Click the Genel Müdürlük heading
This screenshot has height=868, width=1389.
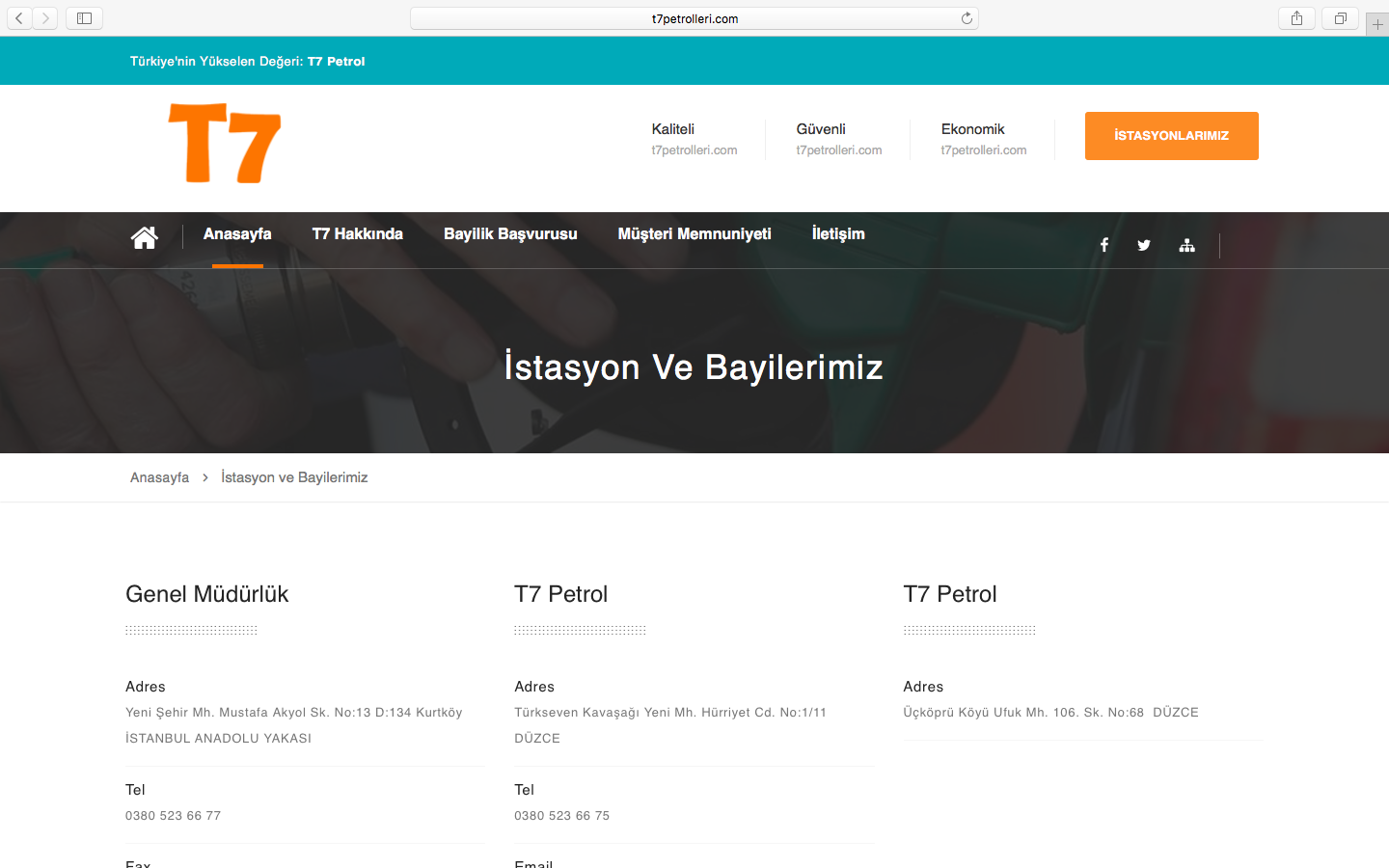[207, 594]
